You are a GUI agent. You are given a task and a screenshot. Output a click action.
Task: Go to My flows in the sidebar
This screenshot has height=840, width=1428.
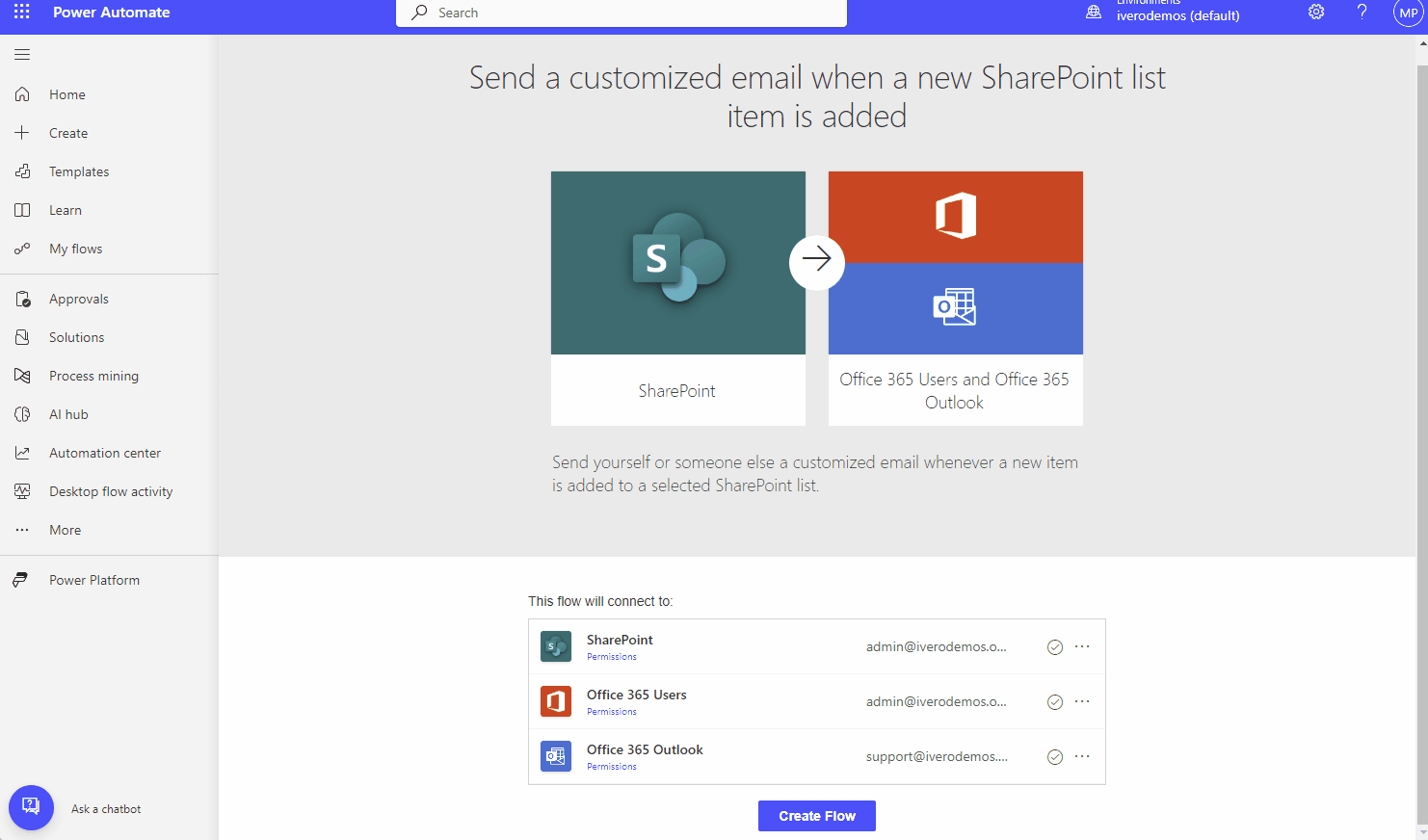[75, 249]
